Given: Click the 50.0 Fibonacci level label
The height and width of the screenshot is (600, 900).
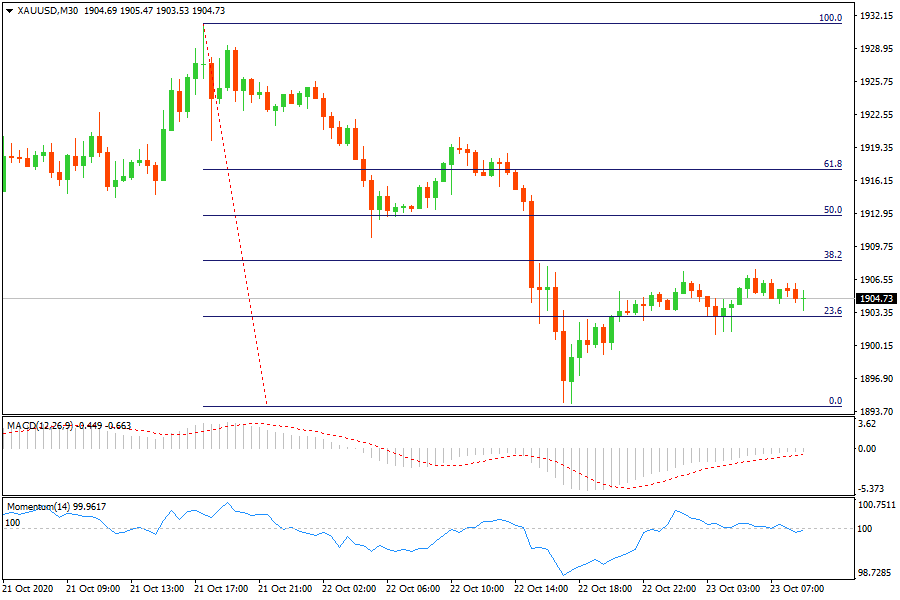Looking at the screenshot, I should tap(832, 210).
